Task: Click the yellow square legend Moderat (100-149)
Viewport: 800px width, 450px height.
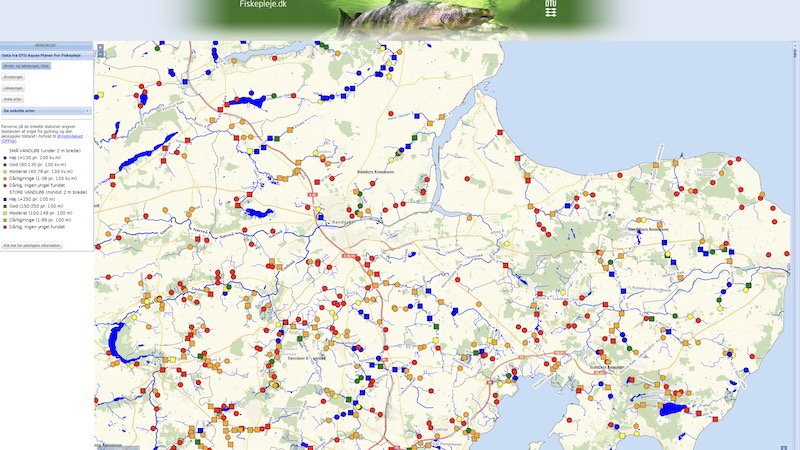Action: click(x=5, y=213)
